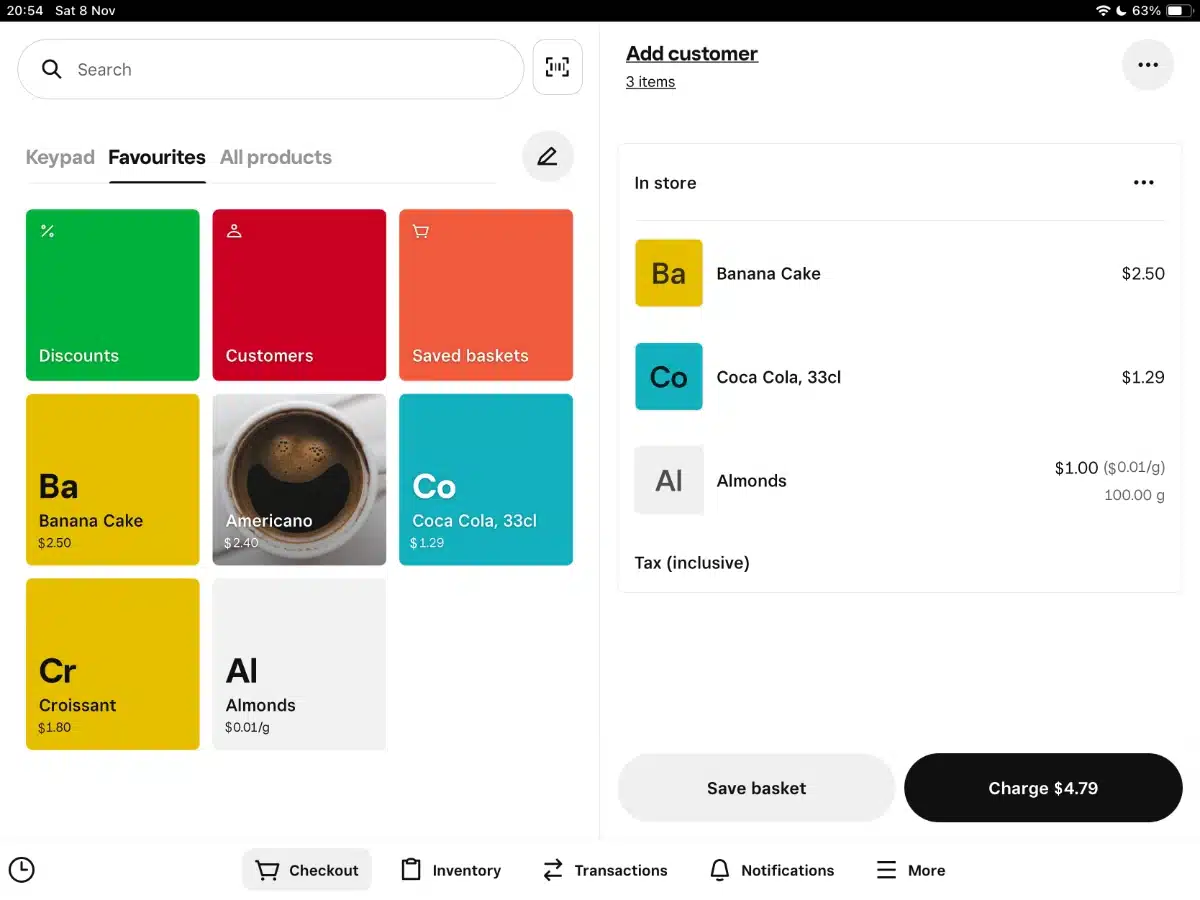Click the pencil edit favourites icon
The width and height of the screenshot is (1200, 900).
[547, 157]
